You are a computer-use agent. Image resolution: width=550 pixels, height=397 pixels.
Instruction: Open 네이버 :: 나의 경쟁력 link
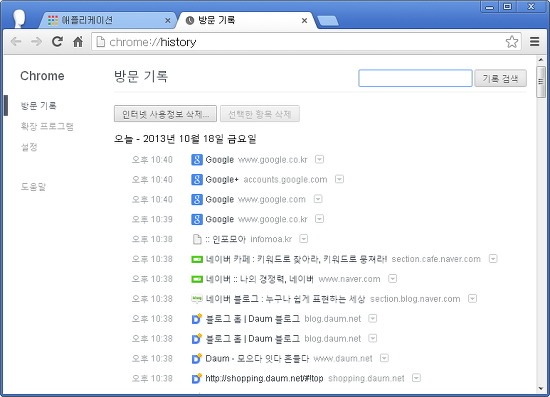[x=260, y=279]
